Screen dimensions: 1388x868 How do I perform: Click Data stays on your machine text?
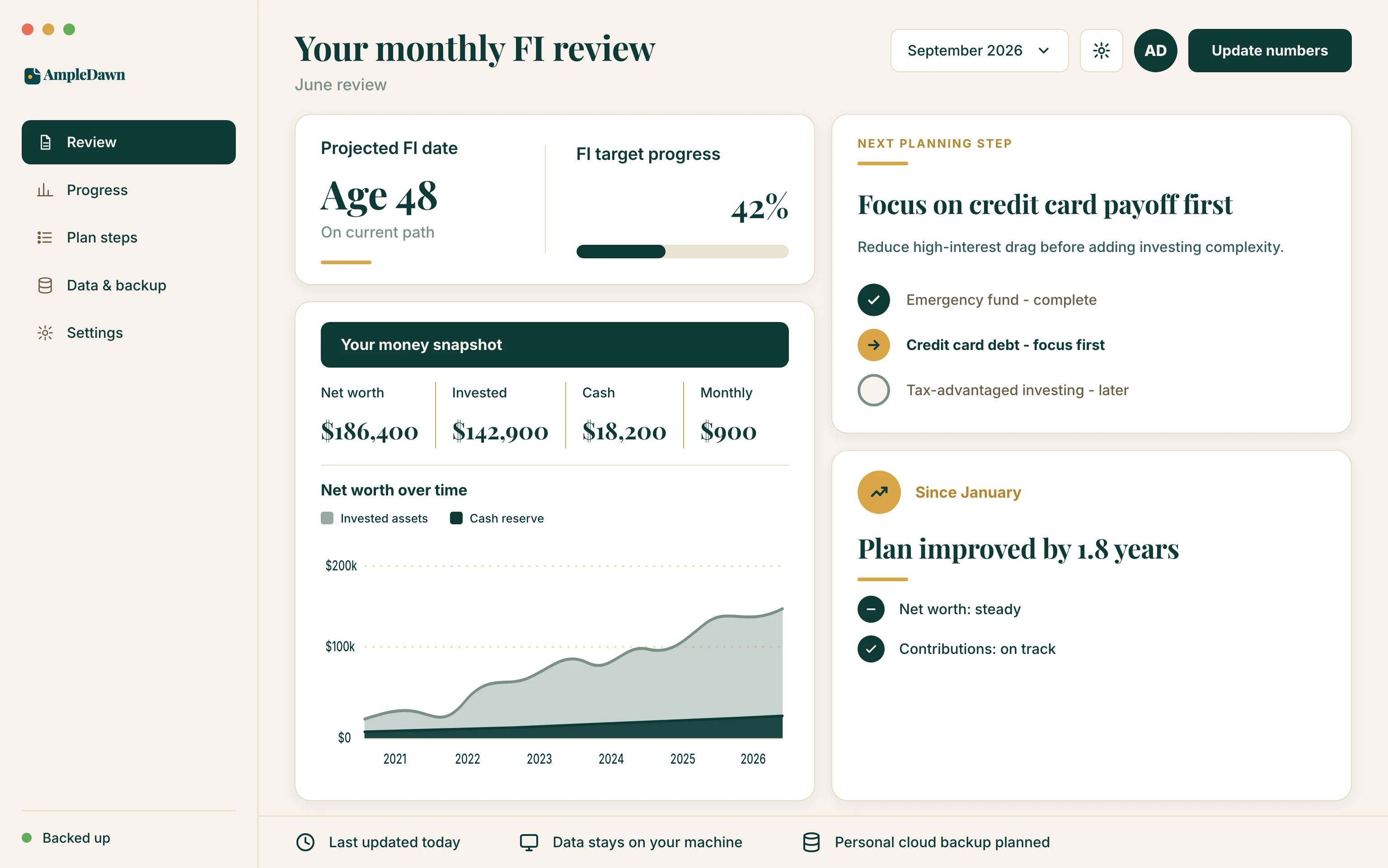647,842
